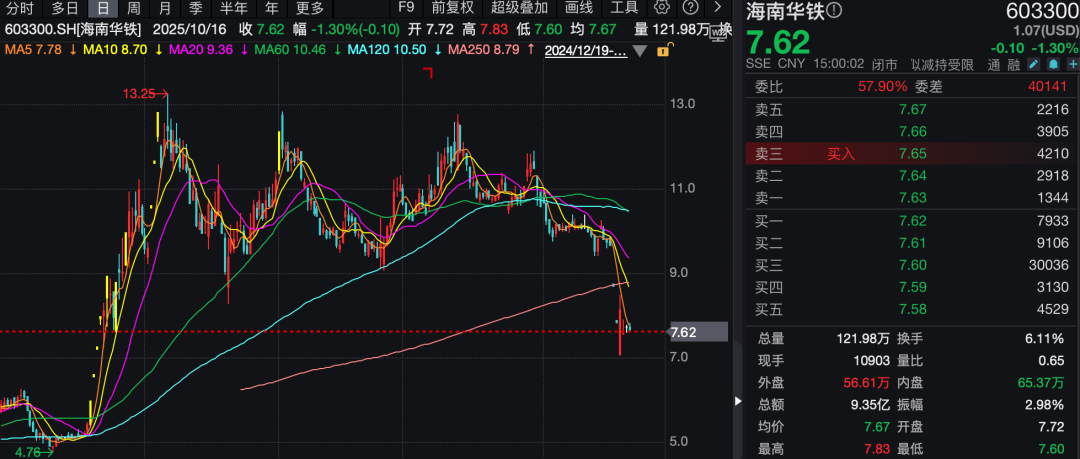Click the 7.62 current price axis marker
This screenshot has width=1080, height=459.
(686, 332)
